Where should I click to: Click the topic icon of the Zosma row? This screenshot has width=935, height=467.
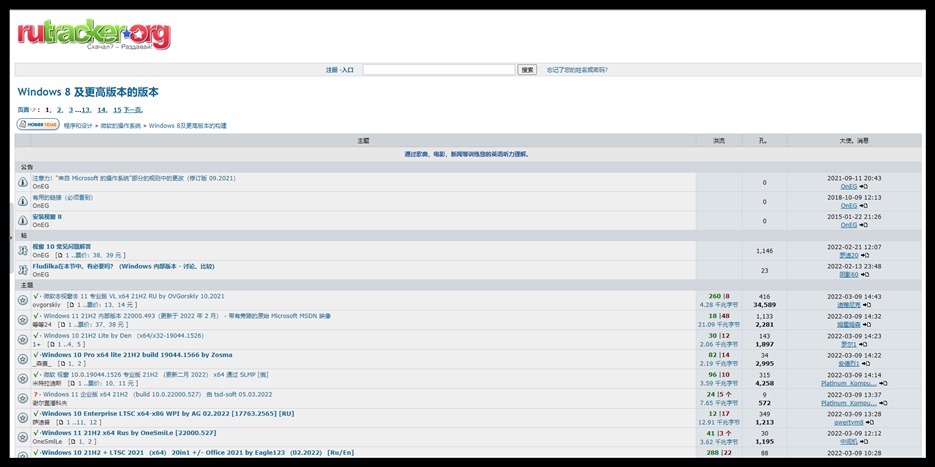(x=23, y=359)
